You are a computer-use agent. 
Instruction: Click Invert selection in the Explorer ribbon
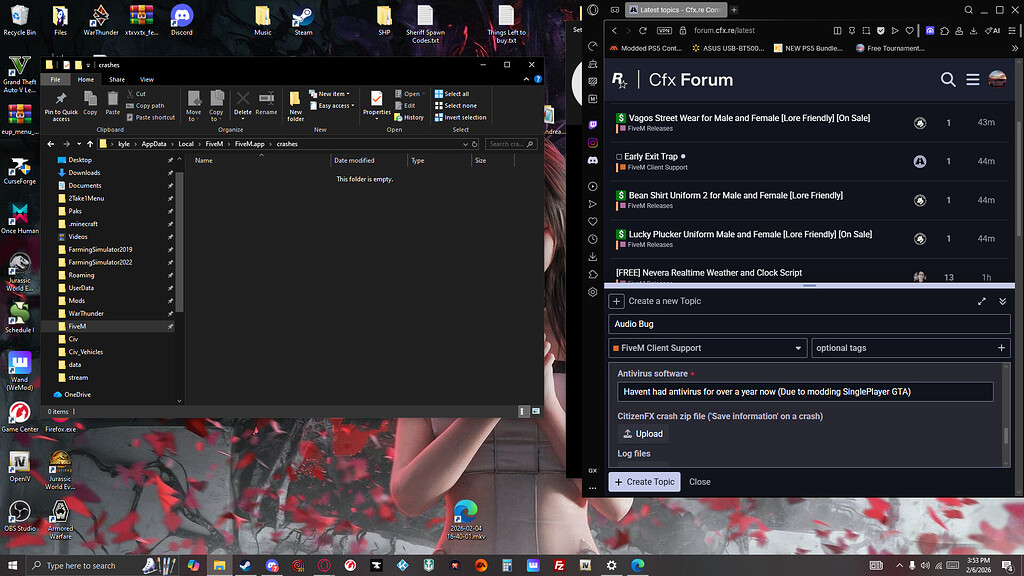click(x=460, y=118)
